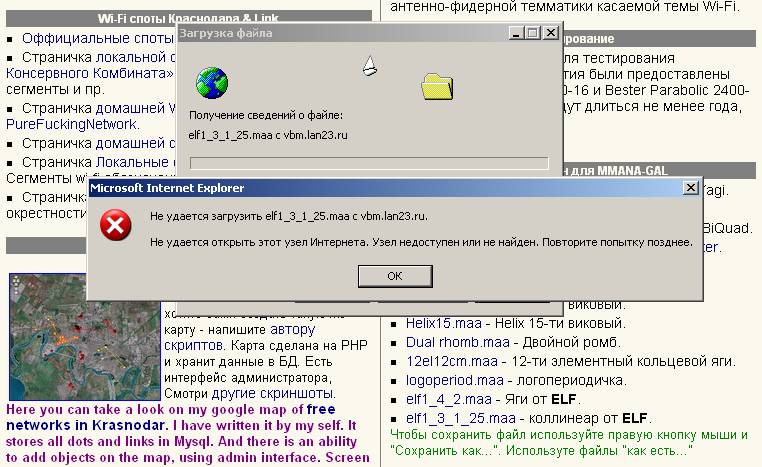
Task: Open the 'Оффициальные споты' link
Action: click(x=98, y=38)
